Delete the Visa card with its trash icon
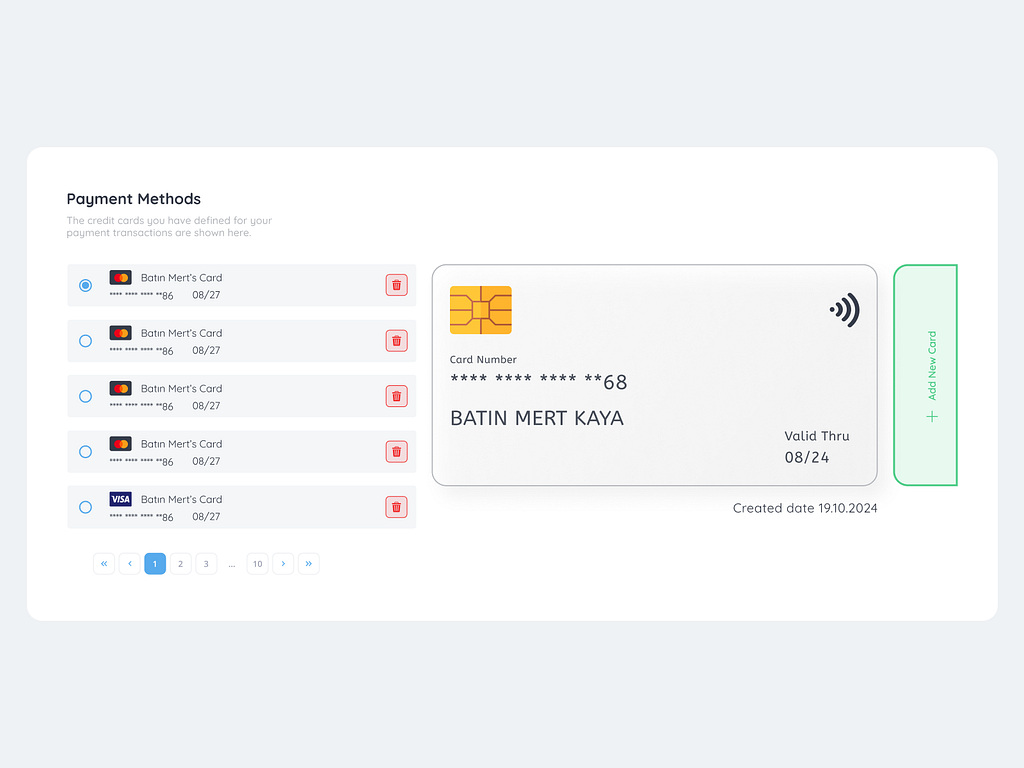The height and width of the screenshot is (768, 1024). pos(396,507)
